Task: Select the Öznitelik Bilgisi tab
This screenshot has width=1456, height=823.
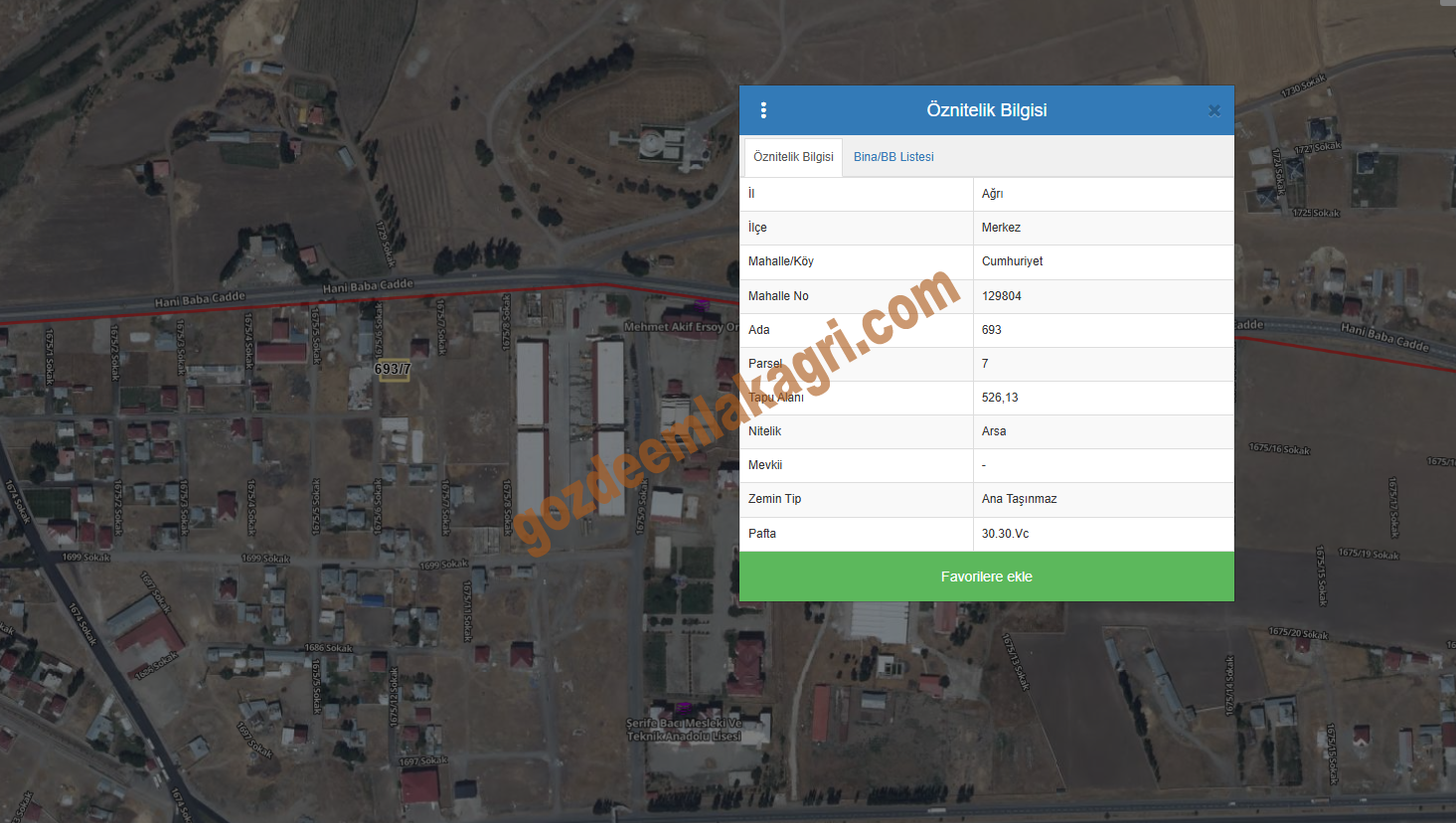Action: point(793,157)
